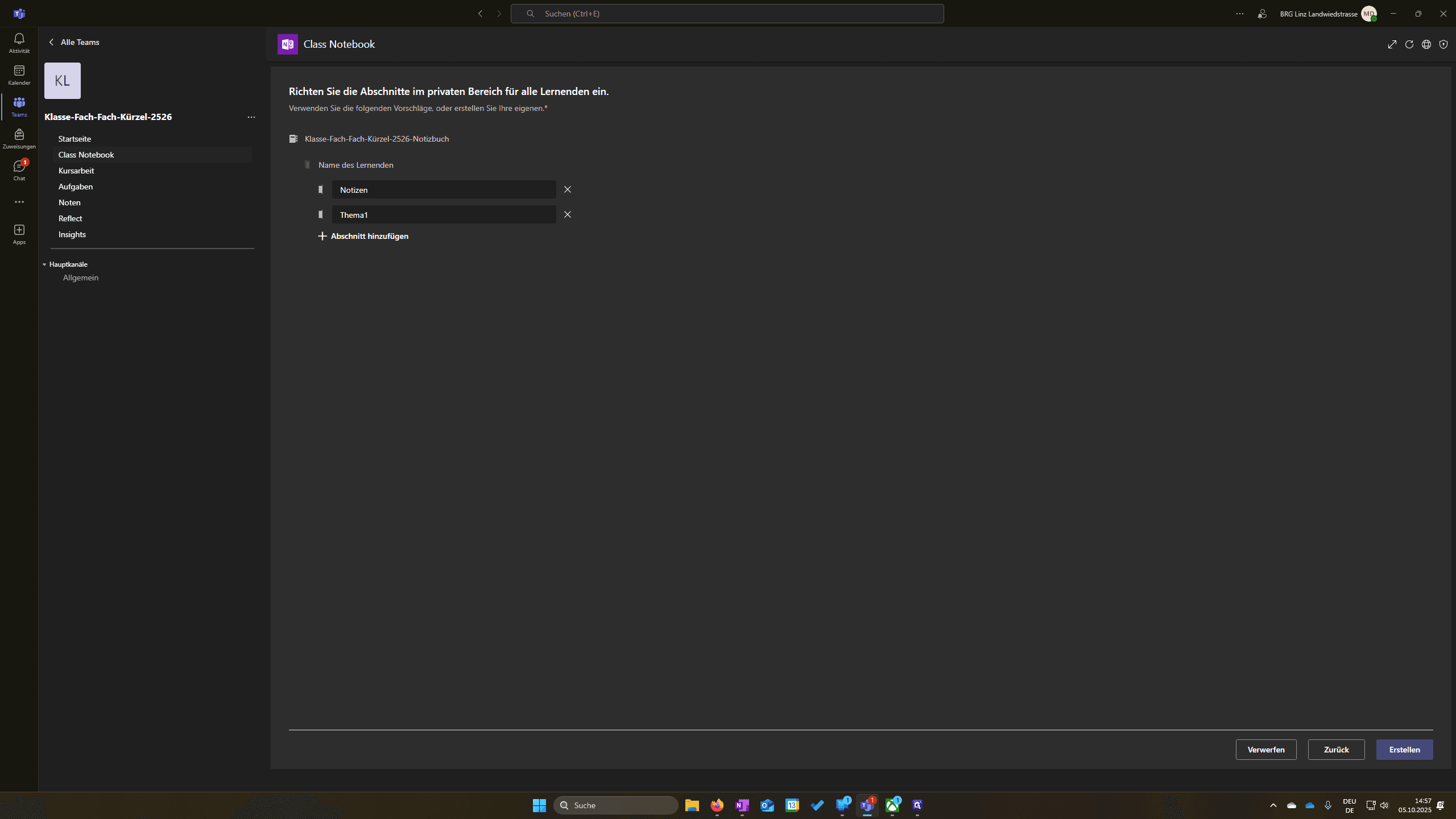The width and height of the screenshot is (1456, 819).
Task: Click Abschnitt hinzufügen
Action: [363, 236]
